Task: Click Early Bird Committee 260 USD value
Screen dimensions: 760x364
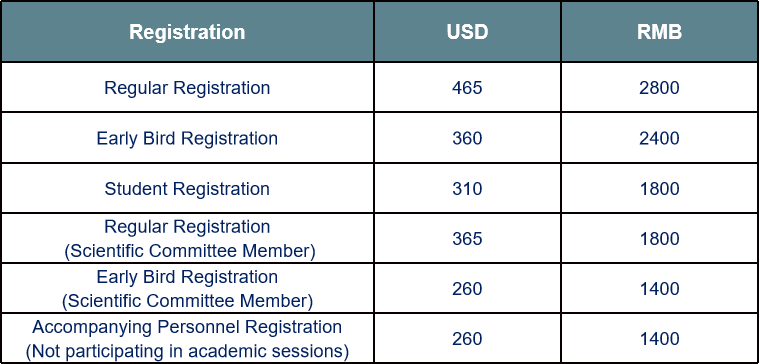Action: (467, 289)
